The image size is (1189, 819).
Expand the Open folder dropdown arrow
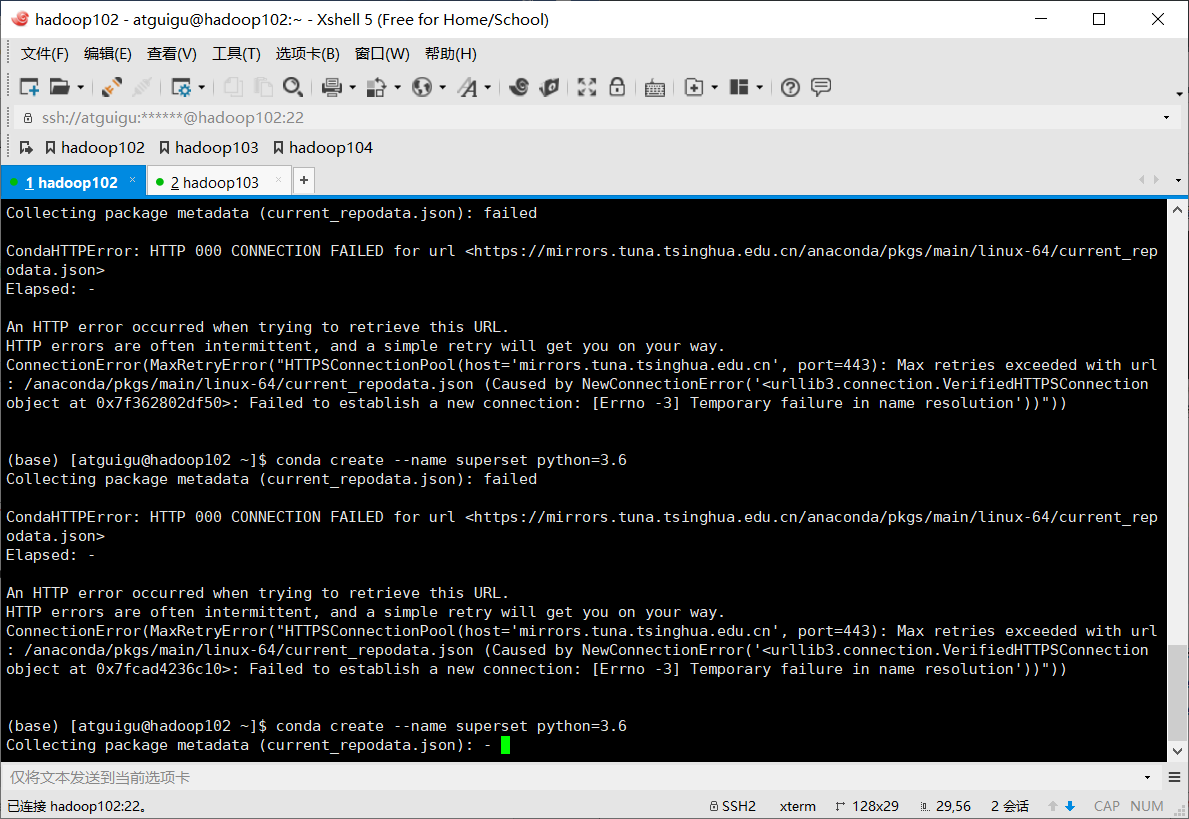[x=80, y=88]
